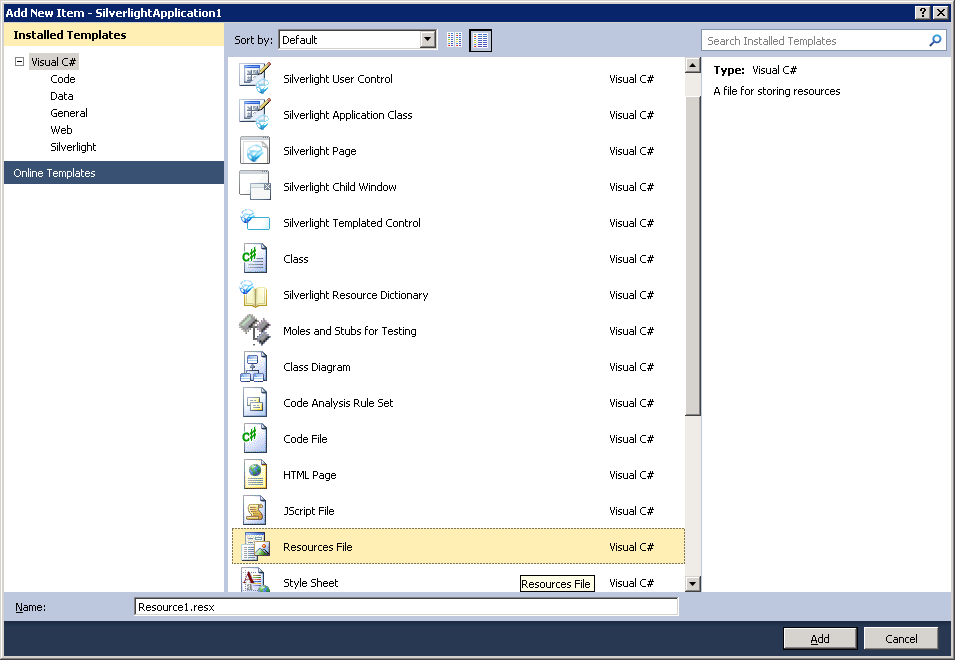Switch to small icons view
Screen dimensions: 955x660
454,40
